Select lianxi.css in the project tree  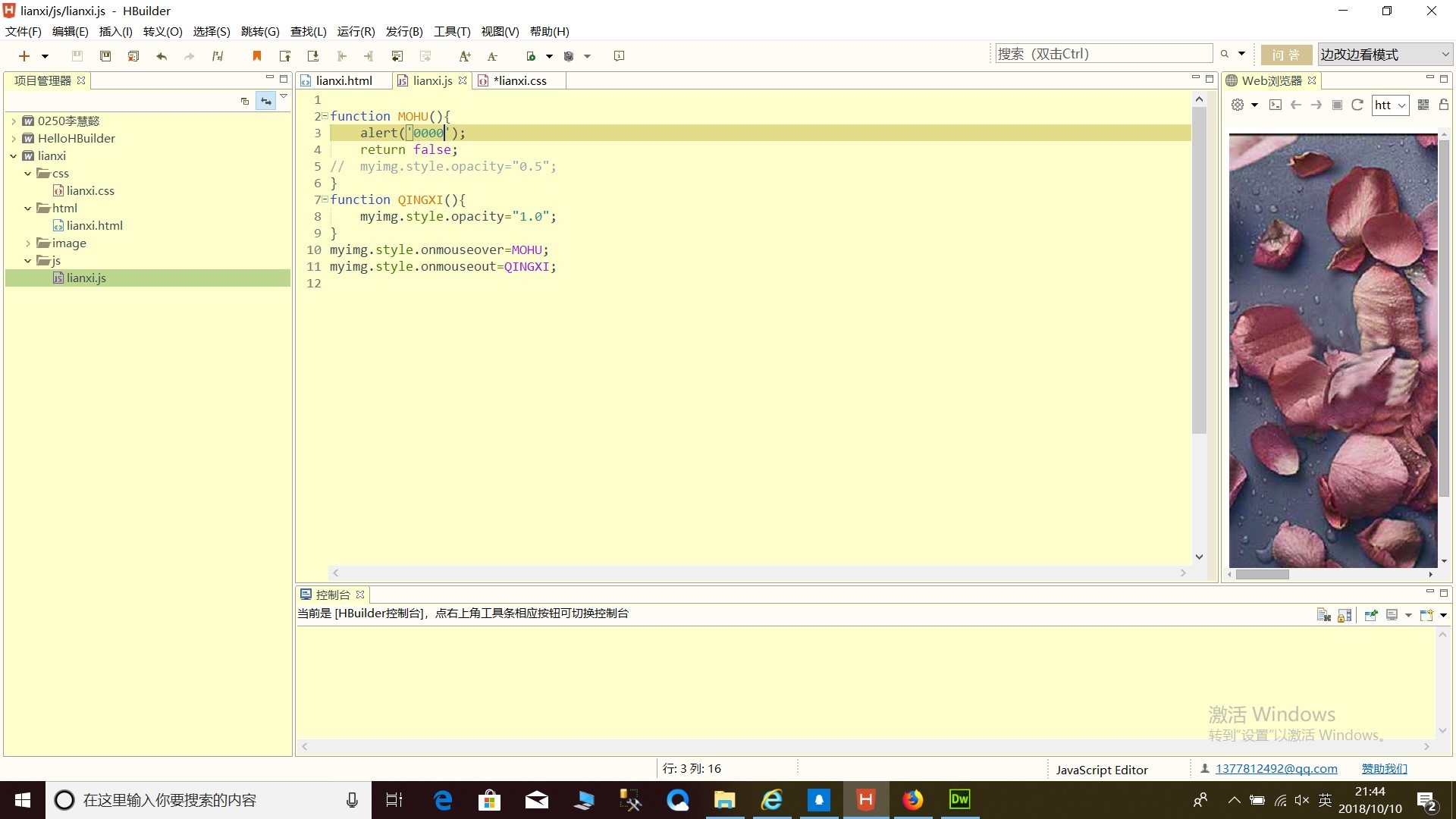click(90, 191)
